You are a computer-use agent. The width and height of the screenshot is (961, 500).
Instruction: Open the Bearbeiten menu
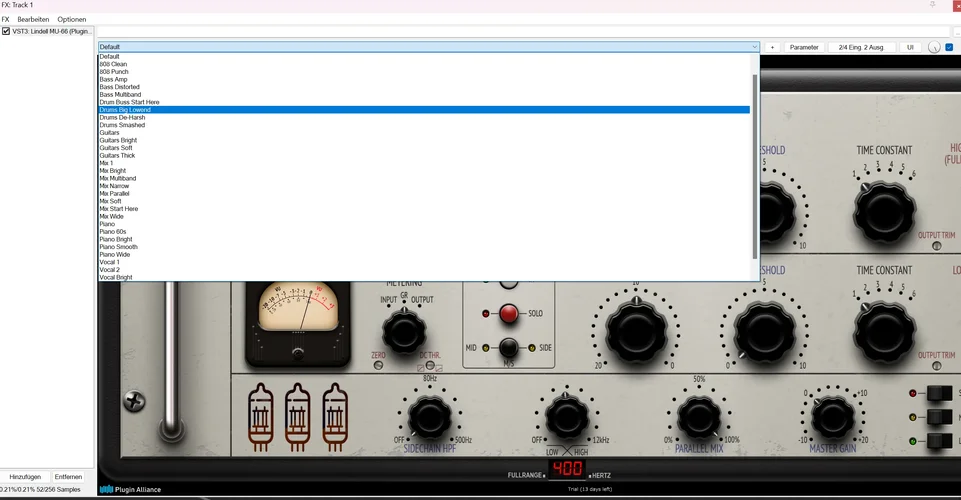[33, 20]
